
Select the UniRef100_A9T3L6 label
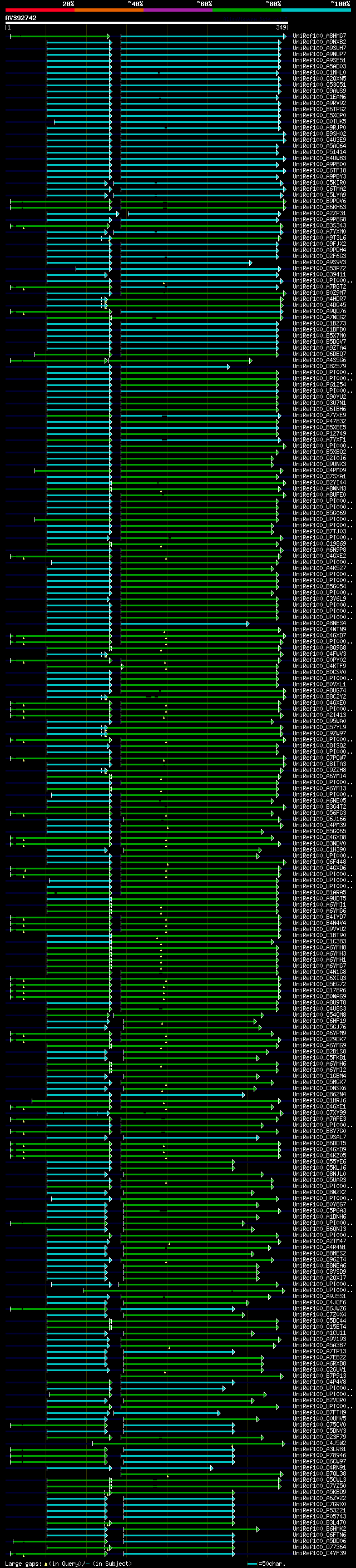tap(319, 238)
